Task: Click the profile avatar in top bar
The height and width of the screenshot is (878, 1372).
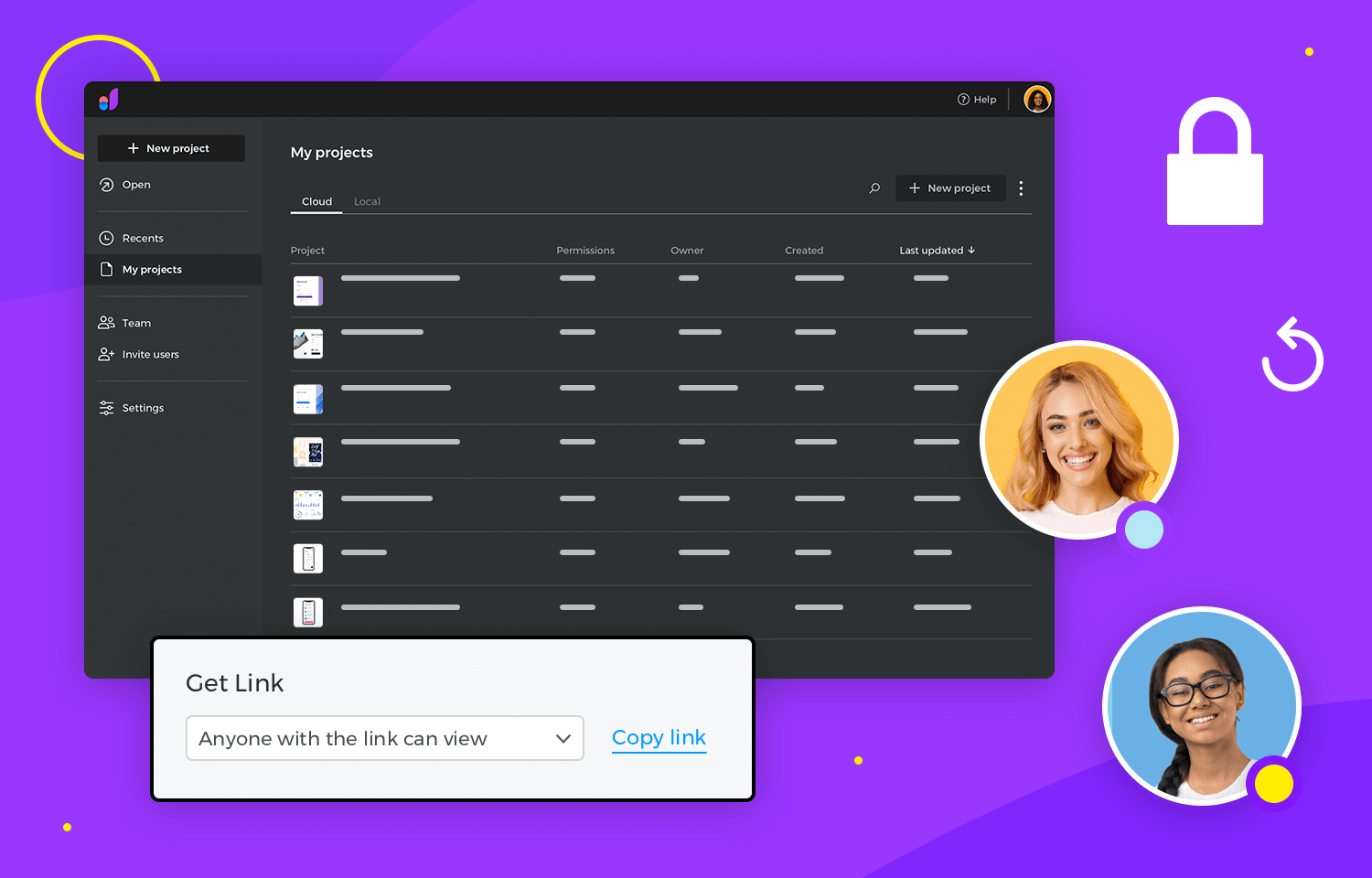Action: click(1037, 99)
